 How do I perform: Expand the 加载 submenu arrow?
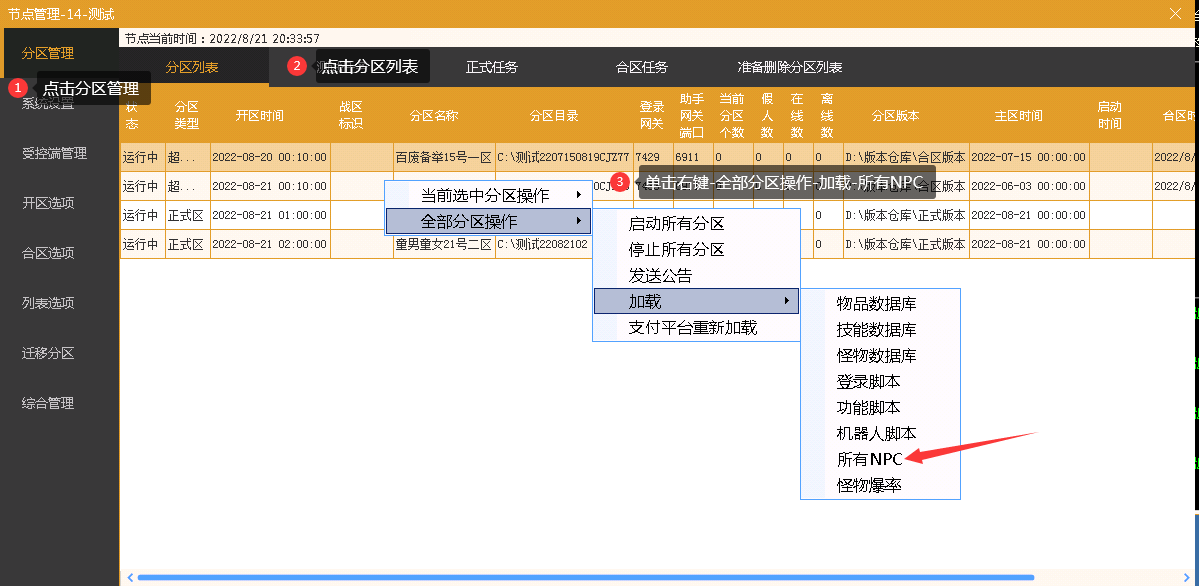coord(786,302)
